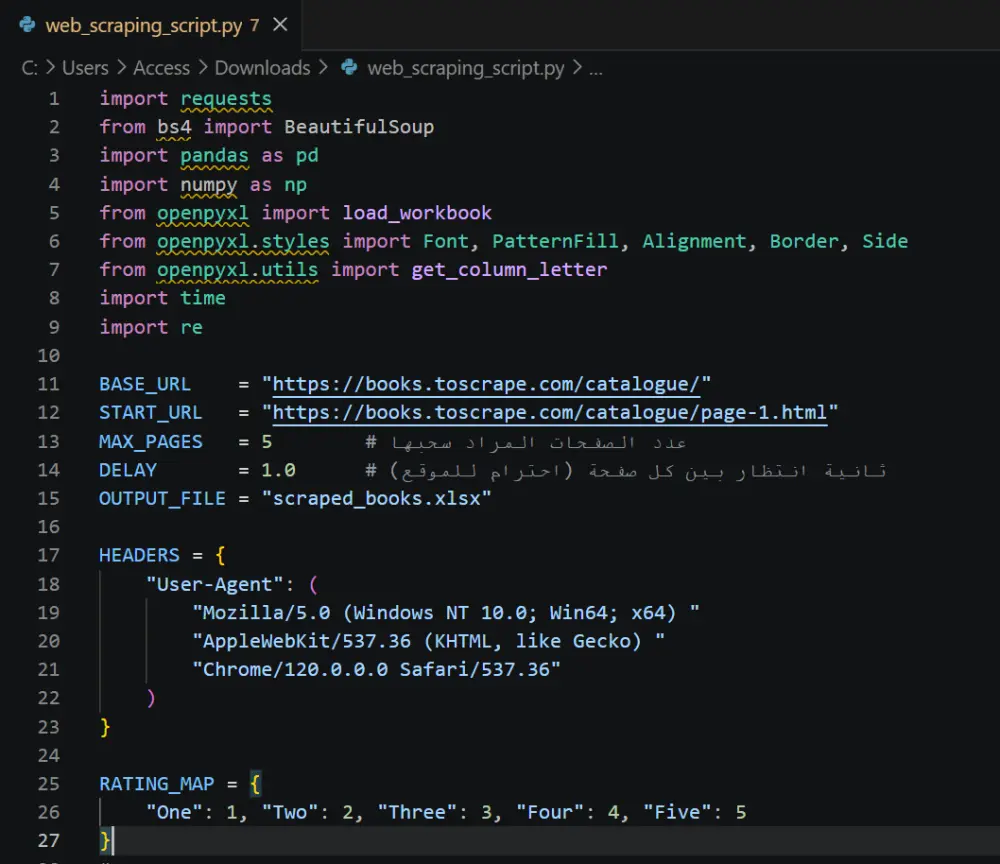The width and height of the screenshot is (1000, 864).
Task: Click the closing brace on line 27
Action: point(105,841)
